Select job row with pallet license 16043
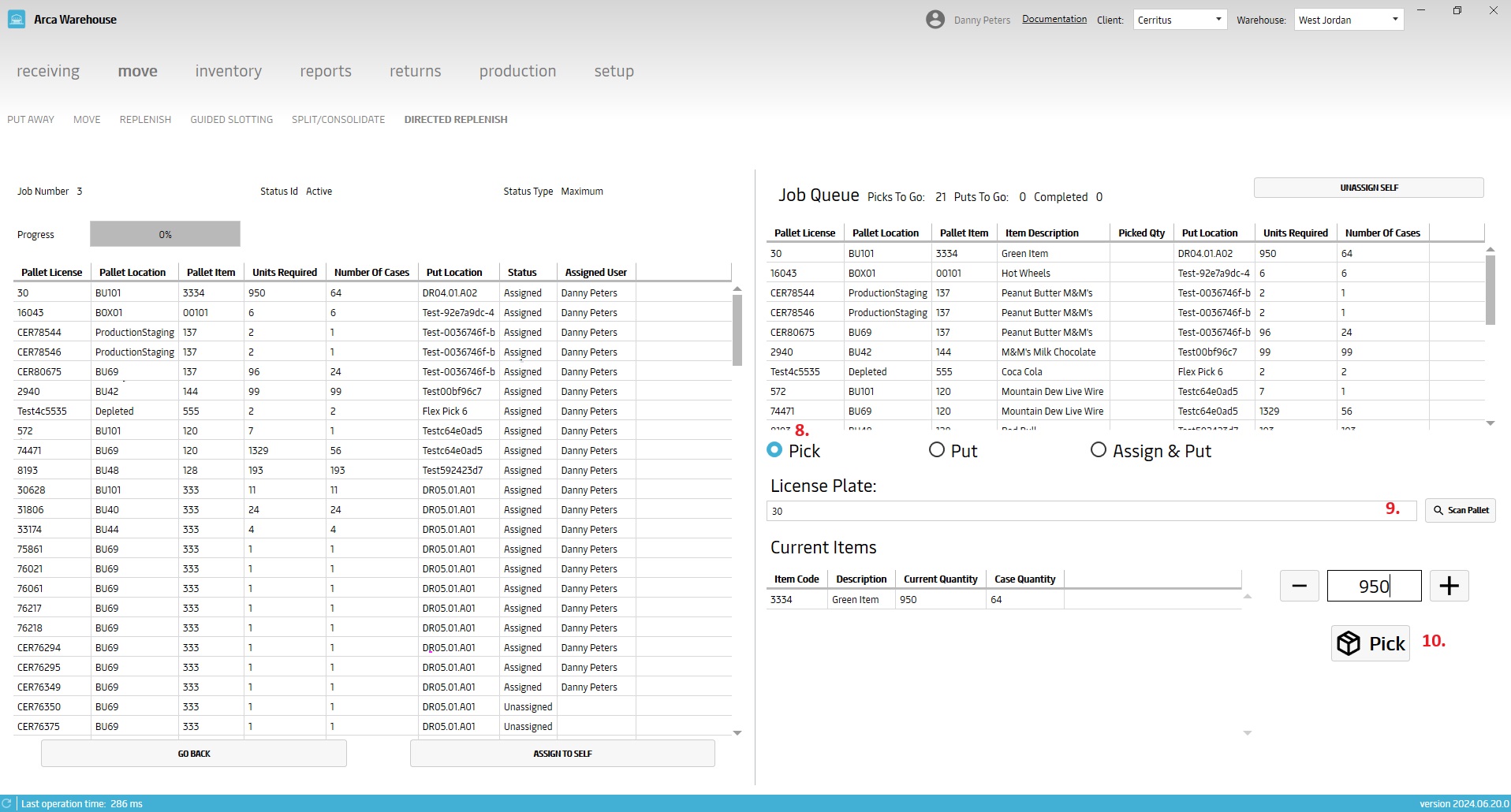 pyautogui.click(x=372, y=313)
